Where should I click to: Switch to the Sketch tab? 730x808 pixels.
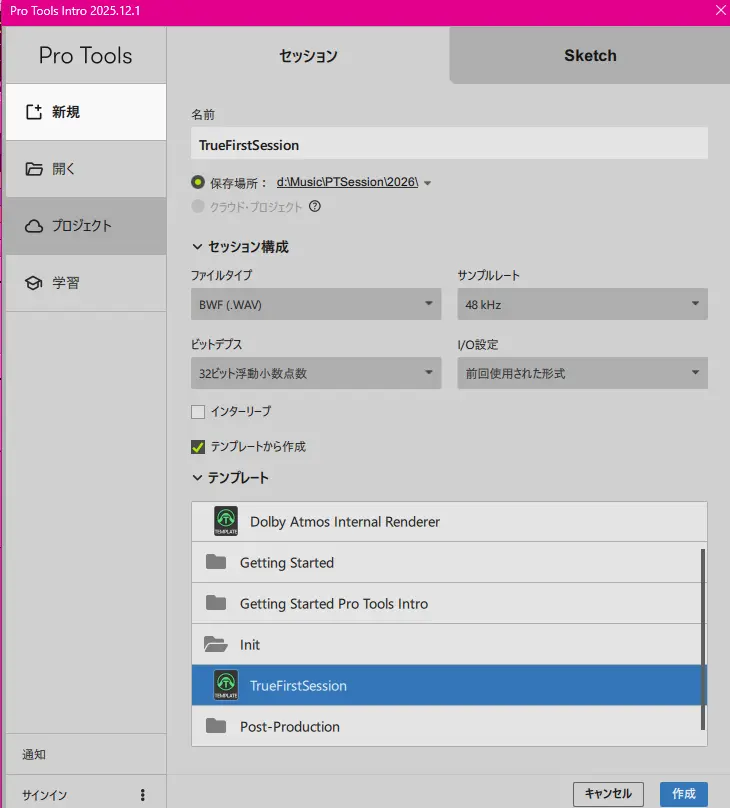pos(590,56)
